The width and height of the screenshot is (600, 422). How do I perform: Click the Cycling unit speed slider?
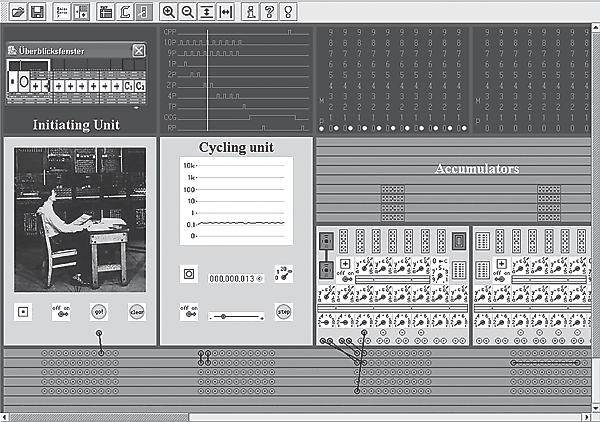[236, 315]
